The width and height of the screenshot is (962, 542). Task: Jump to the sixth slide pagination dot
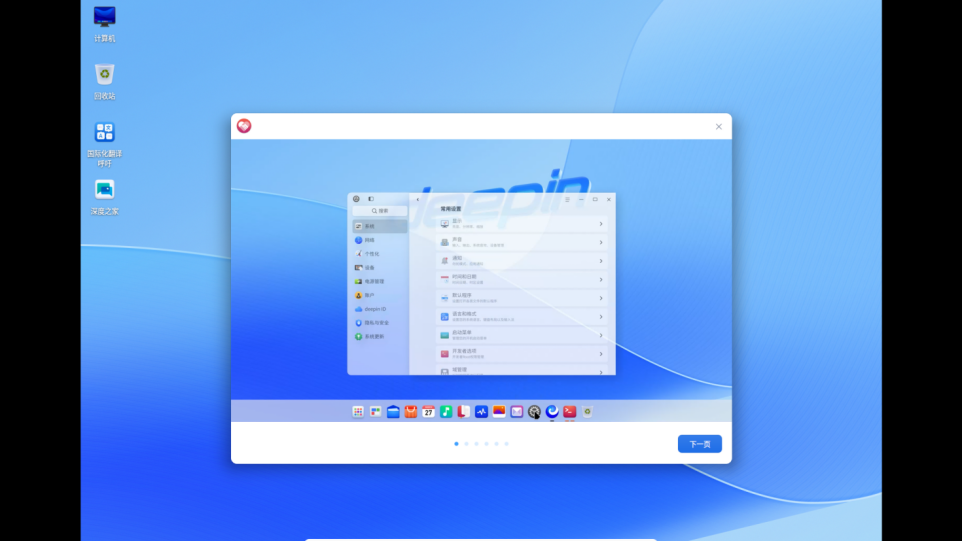click(x=506, y=444)
